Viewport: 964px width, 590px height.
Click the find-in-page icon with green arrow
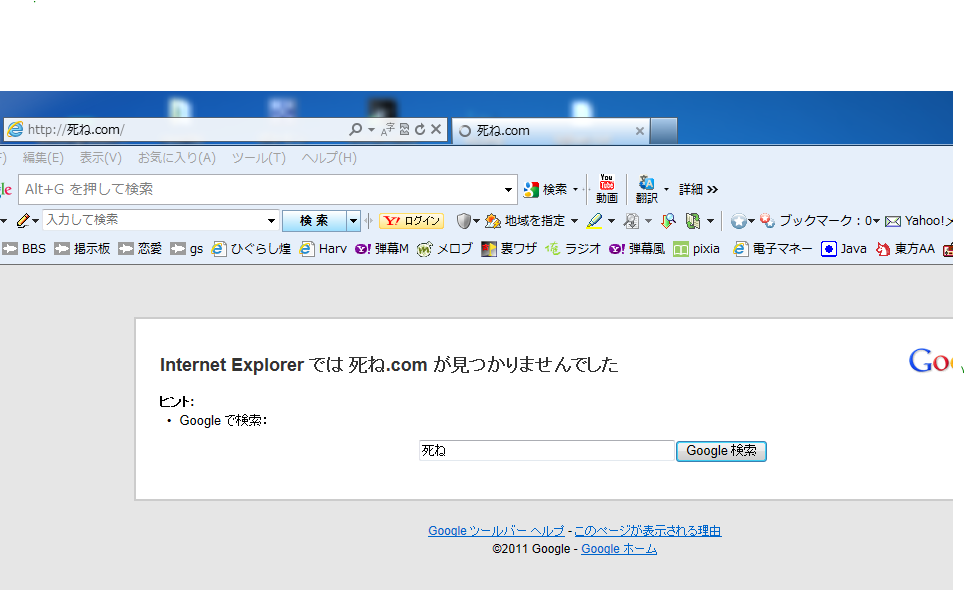[x=668, y=221]
